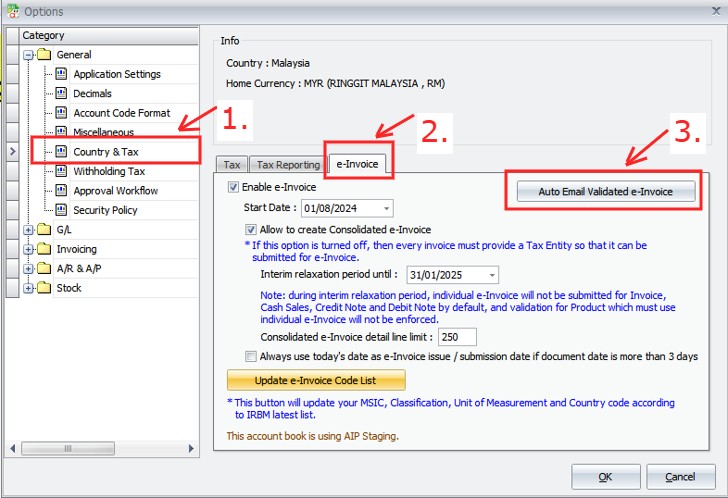Expand the G/L tree node
This screenshot has height=498, width=728.
pos(29,230)
